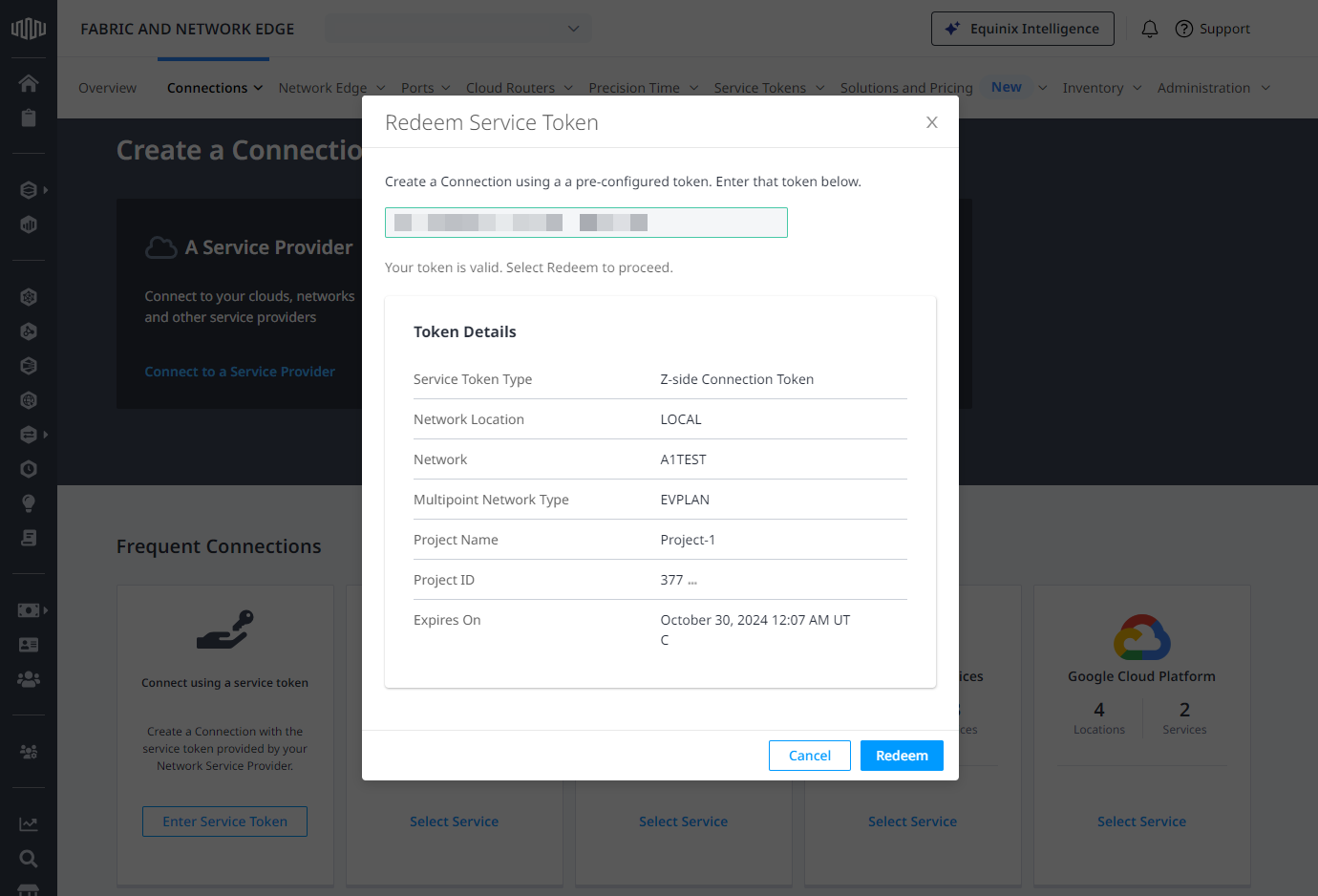The height and width of the screenshot is (896, 1318).
Task: Open the clipboard icon in sidebar
Action: point(29,117)
